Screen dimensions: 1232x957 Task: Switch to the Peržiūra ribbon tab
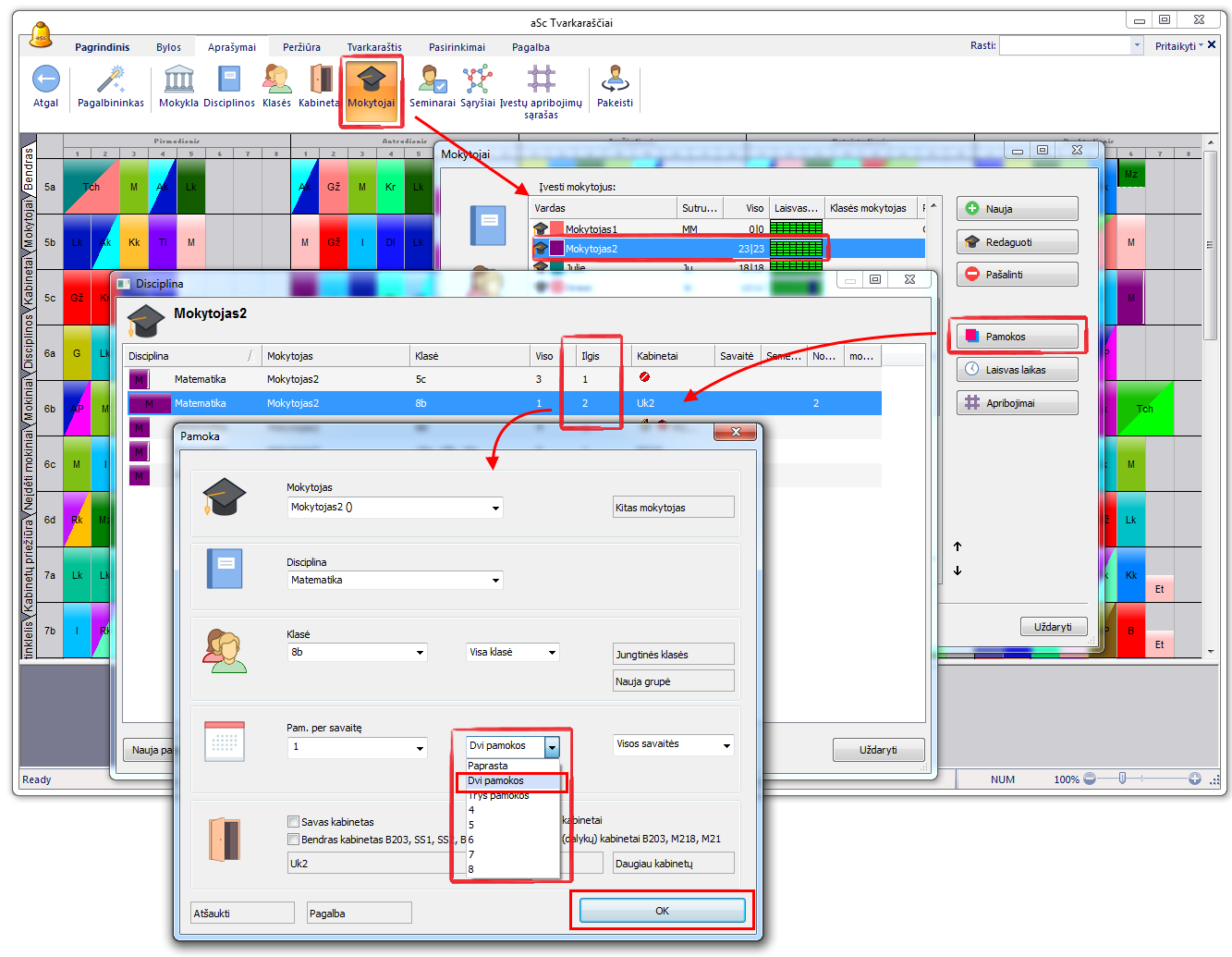pos(301,47)
